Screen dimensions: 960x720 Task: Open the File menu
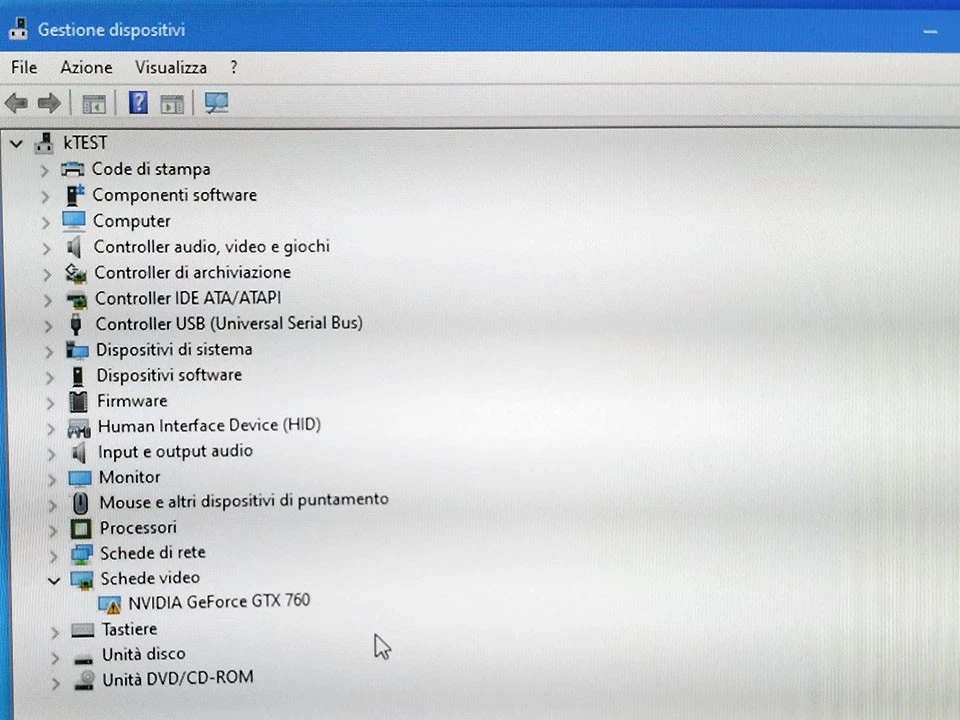pyautogui.click(x=23, y=67)
